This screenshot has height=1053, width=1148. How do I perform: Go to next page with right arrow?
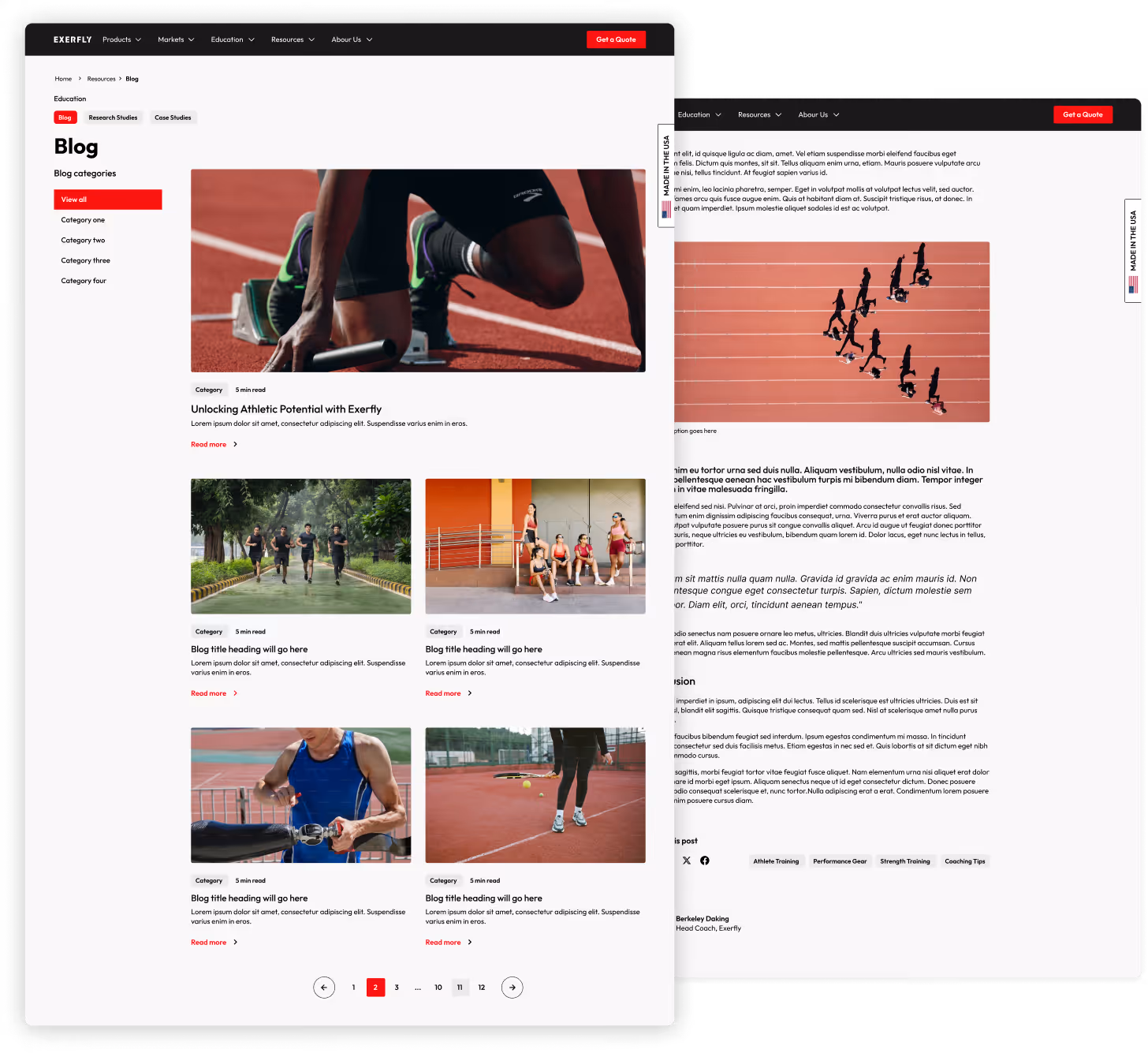pyautogui.click(x=512, y=988)
